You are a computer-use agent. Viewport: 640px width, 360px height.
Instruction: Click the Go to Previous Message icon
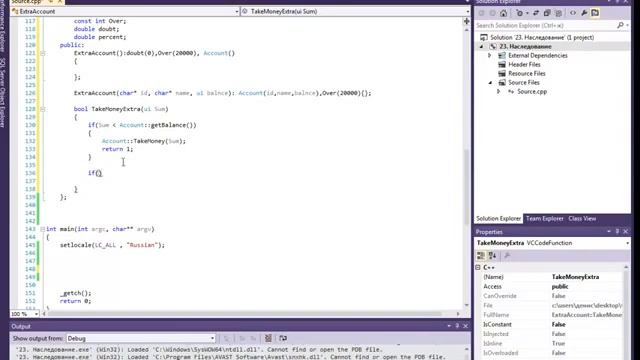(x=242, y=338)
